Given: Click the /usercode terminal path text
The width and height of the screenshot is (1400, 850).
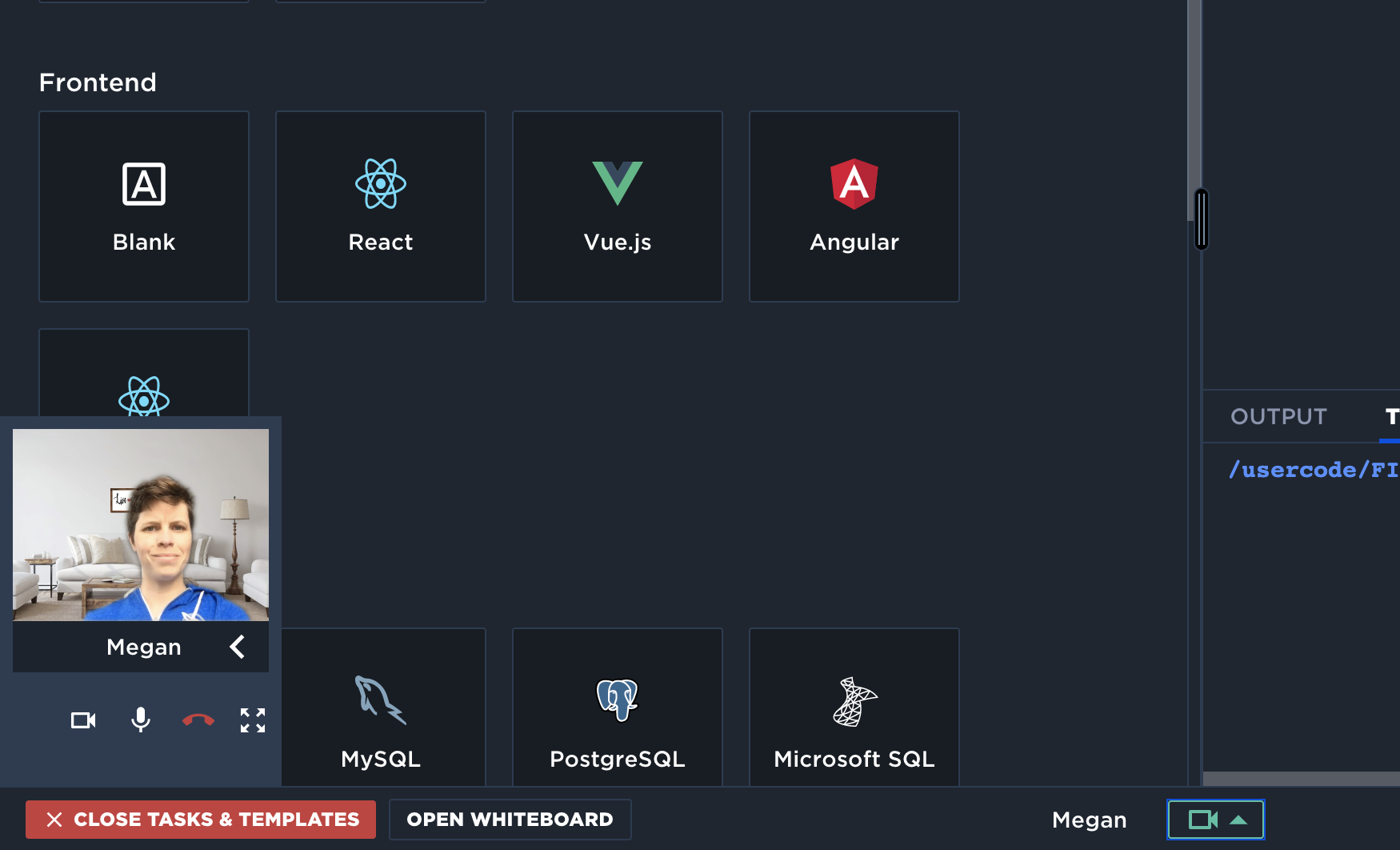Looking at the screenshot, I should pos(1314,470).
